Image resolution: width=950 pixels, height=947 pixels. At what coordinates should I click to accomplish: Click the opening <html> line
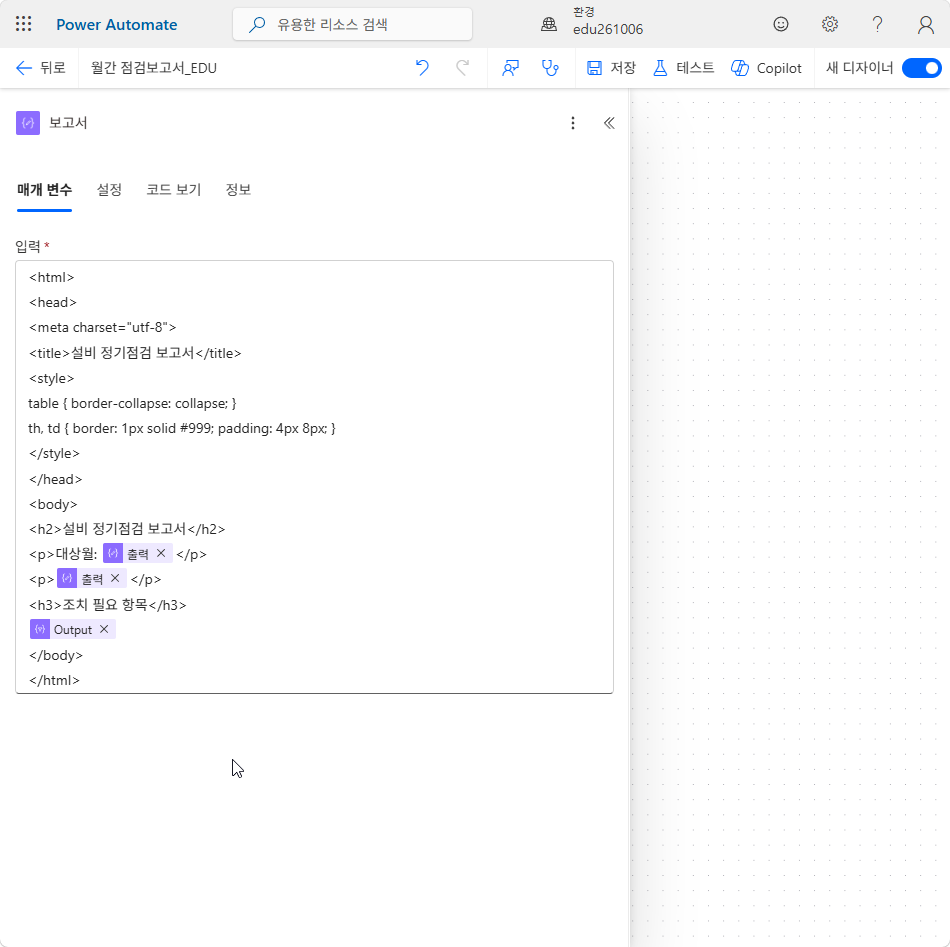51,277
